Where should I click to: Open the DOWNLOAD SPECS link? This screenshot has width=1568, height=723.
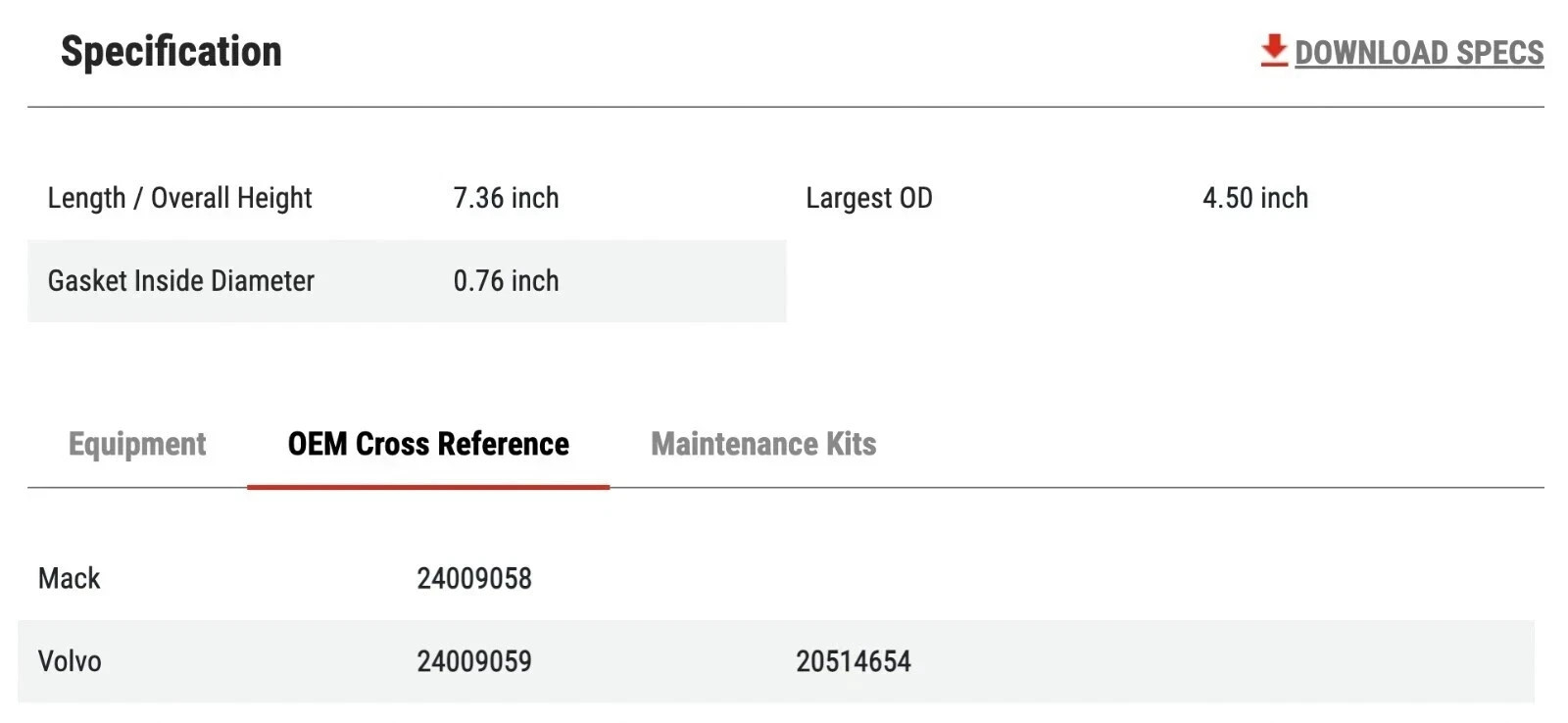(x=1418, y=53)
